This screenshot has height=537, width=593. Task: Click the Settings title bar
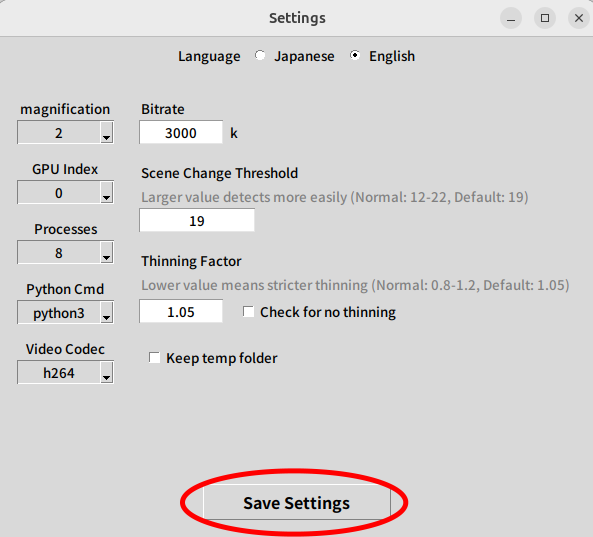[296, 18]
